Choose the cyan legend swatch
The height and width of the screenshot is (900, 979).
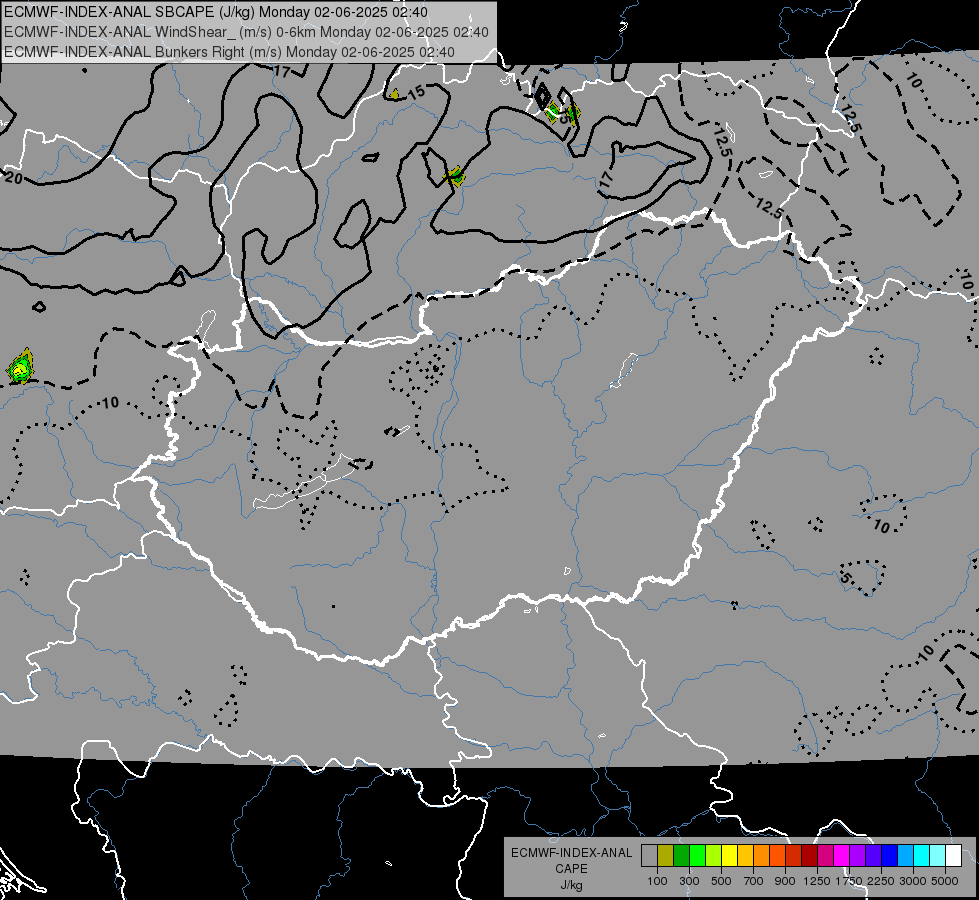[x=922, y=856]
